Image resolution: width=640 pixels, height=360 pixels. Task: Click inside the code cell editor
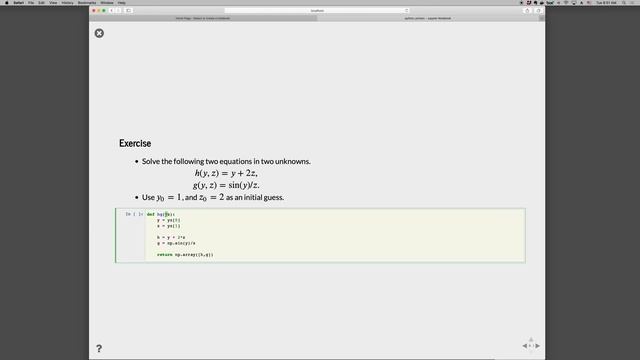coord(335,235)
